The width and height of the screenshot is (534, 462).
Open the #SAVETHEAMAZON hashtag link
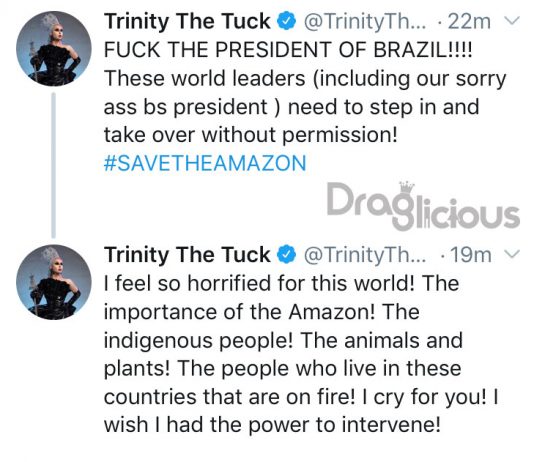point(205,163)
